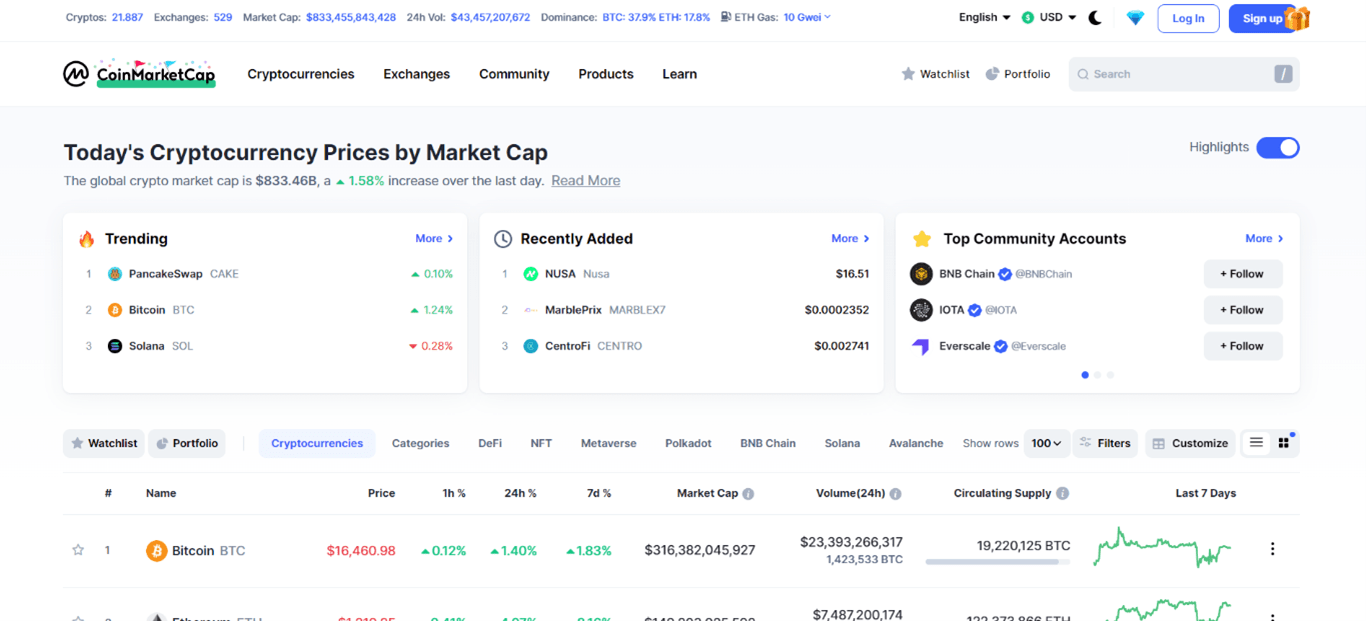
Task: Open the Customize options
Action: 1191,443
